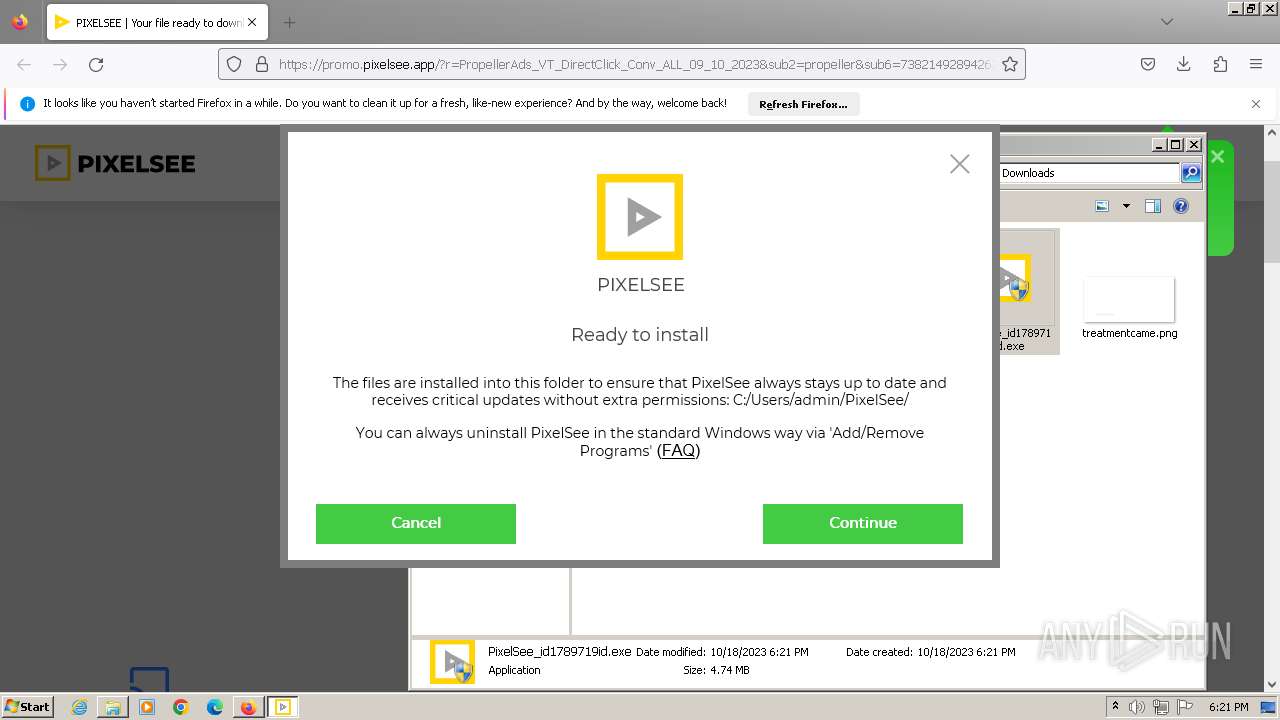Open the List all tabs dropdown

tap(1166, 22)
